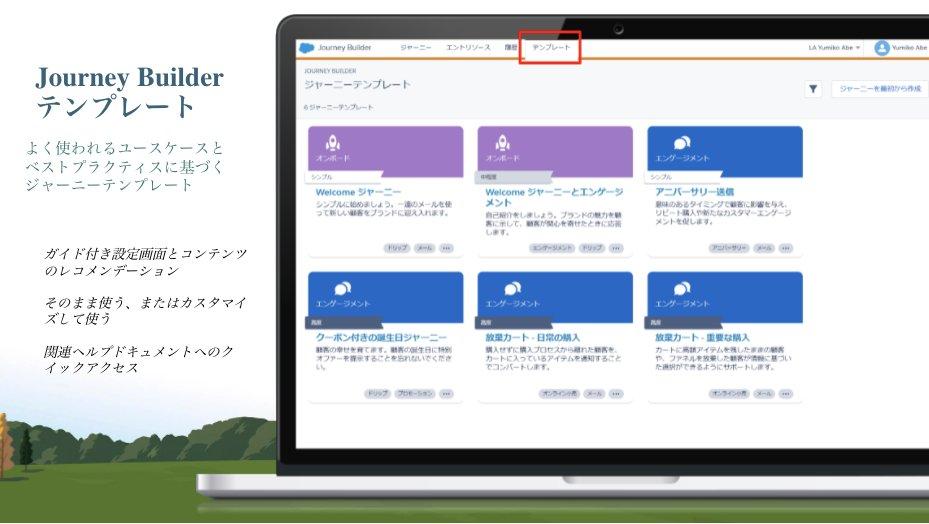Click メール tag on 放棄カート - 重要な購入 card

pos(764,394)
